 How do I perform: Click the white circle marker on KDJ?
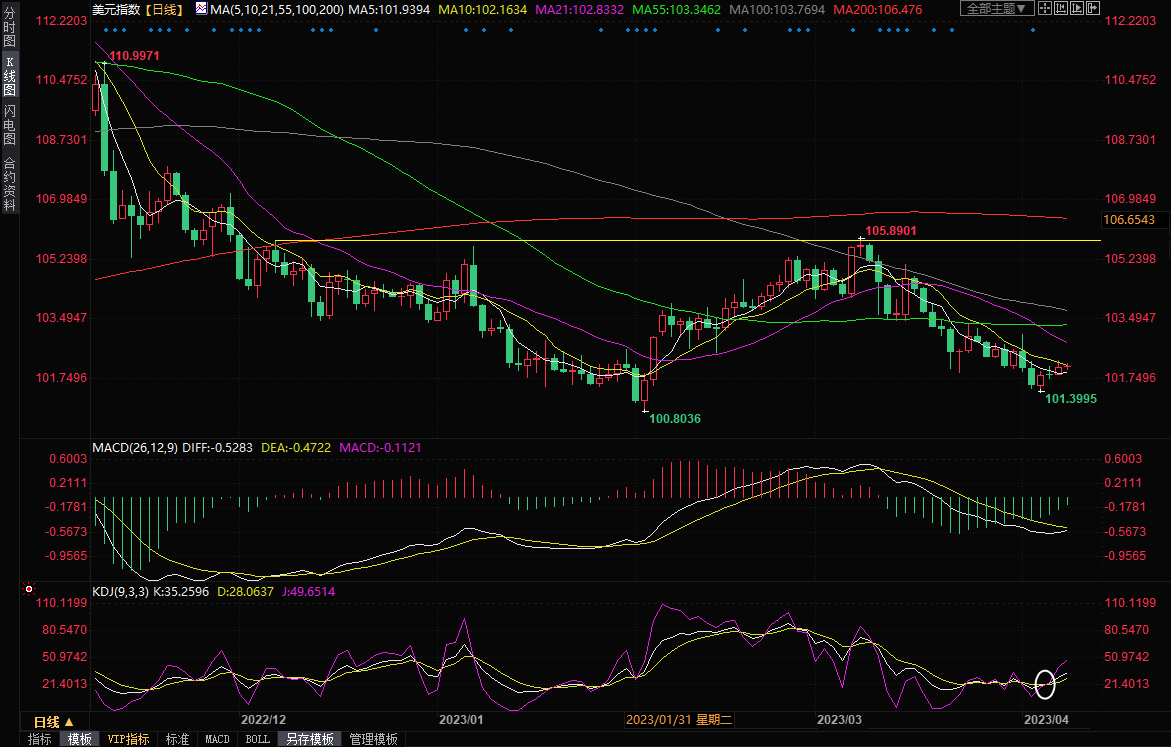1045,684
